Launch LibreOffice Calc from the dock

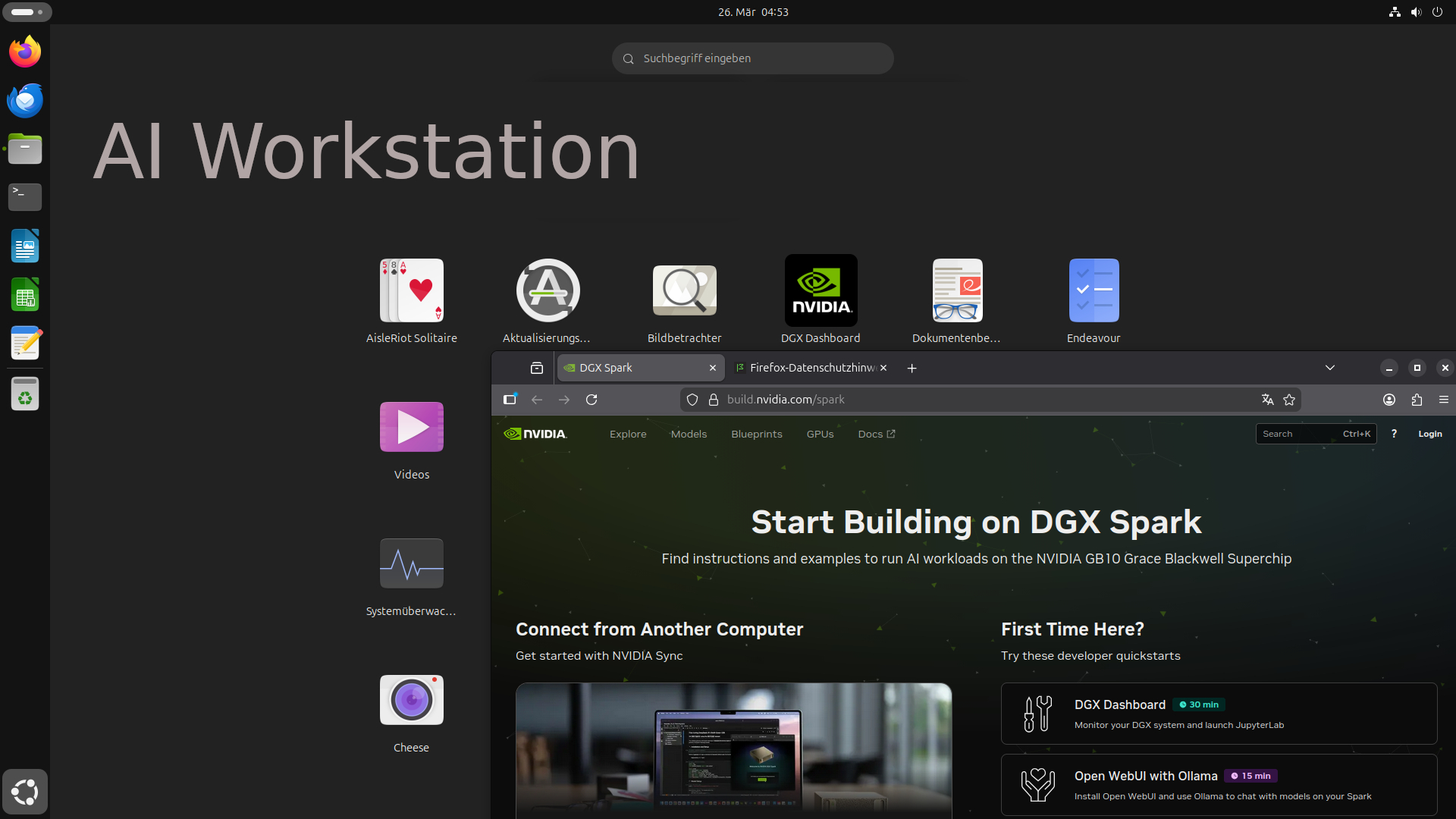[25, 294]
